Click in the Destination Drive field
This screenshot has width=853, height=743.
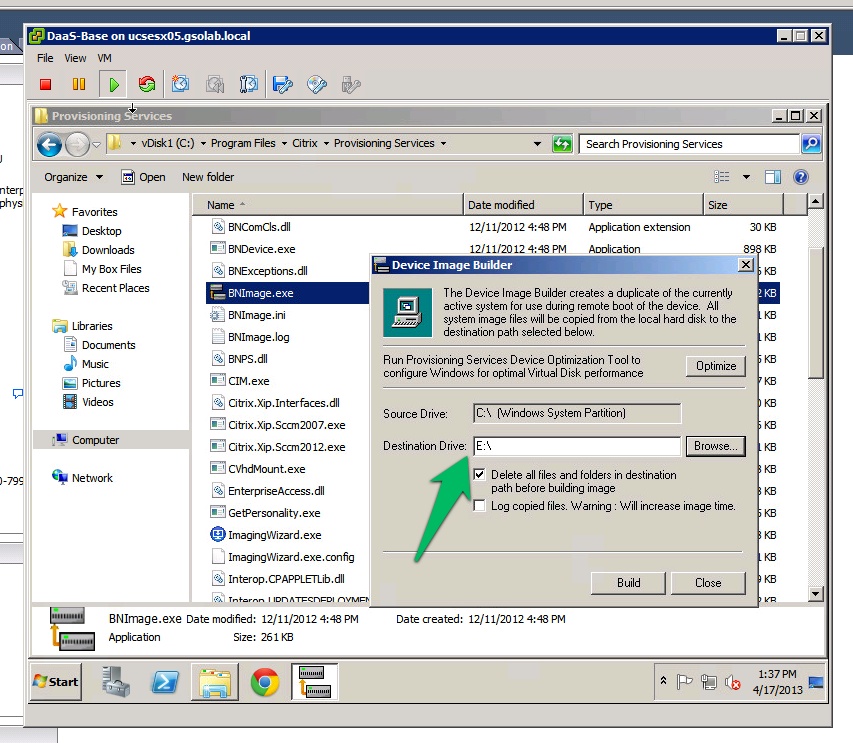(577, 446)
